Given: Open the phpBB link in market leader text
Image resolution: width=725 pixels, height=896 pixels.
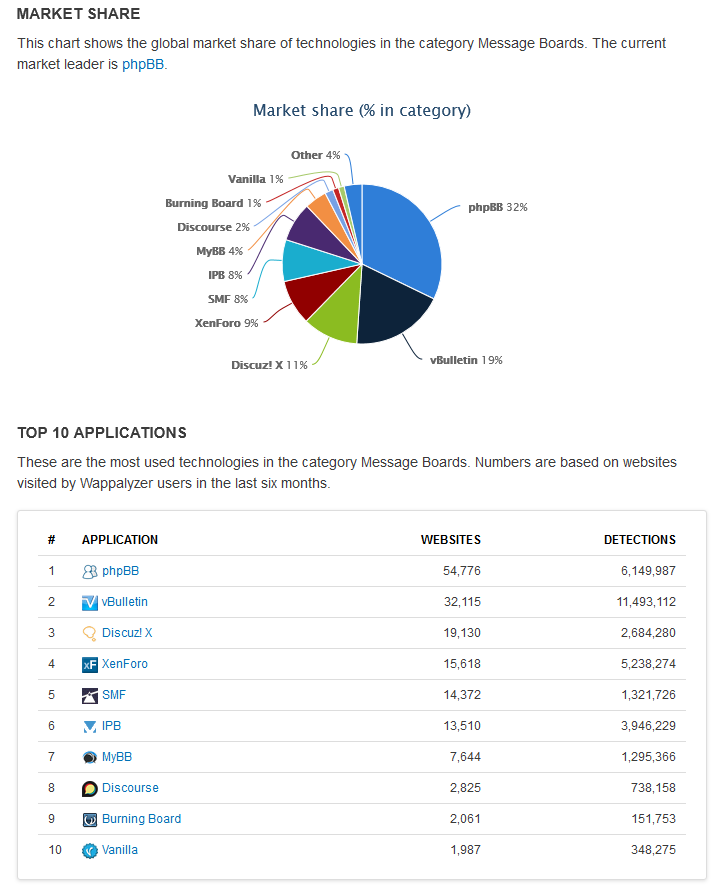Looking at the screenshot, I should click(x=143, y=64).
